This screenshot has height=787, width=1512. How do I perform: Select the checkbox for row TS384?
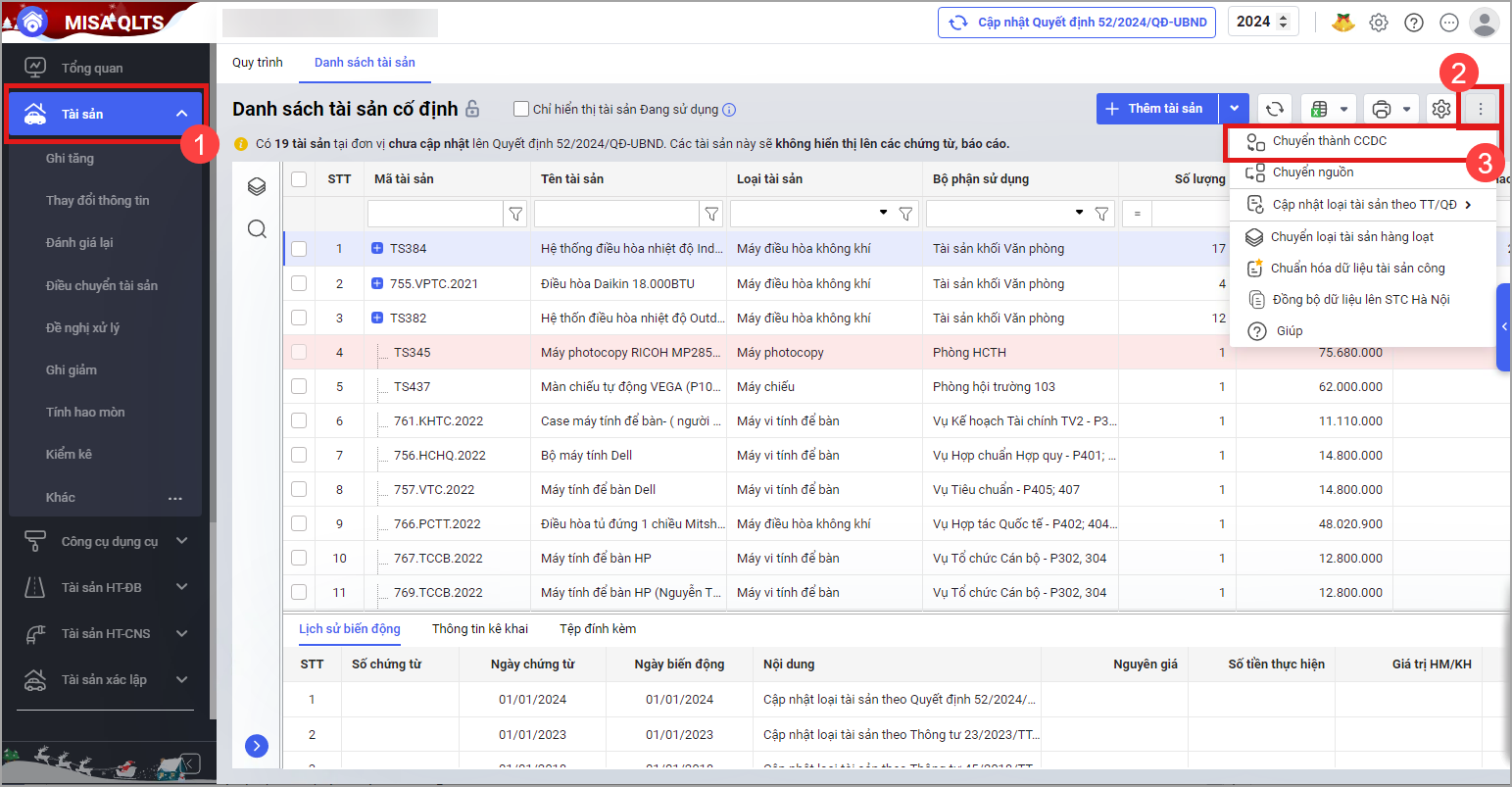[x=299, y=249]
